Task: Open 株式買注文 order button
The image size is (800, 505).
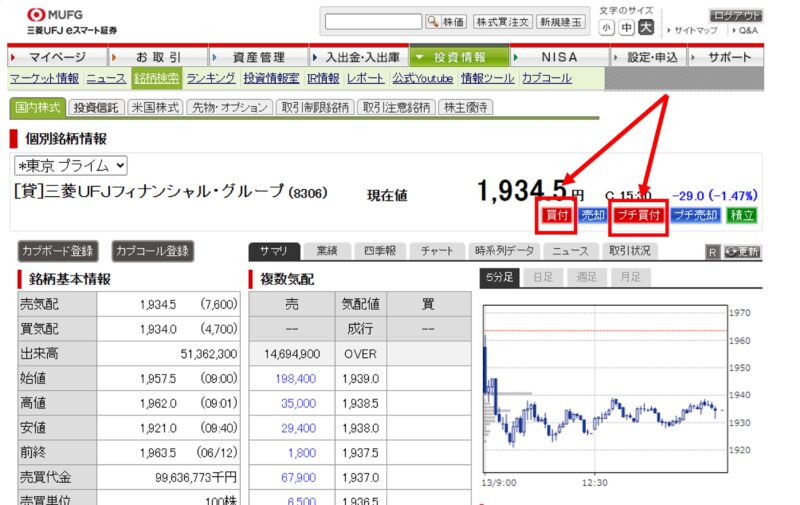Action: (503, 21)
